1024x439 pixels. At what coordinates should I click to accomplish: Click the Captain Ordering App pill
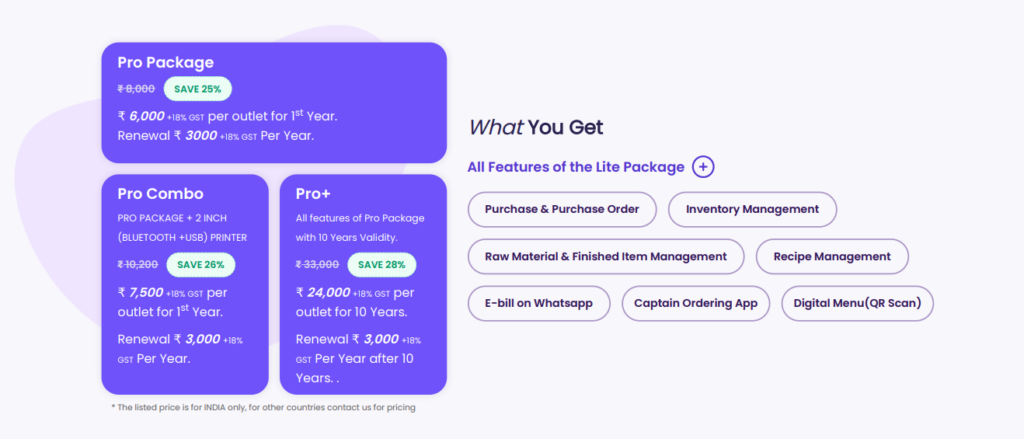pos(695,303)
